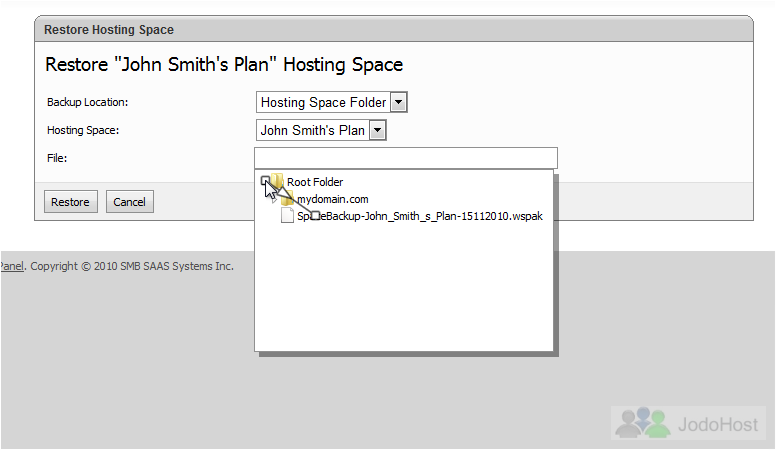The width and height of the screenshot is (776, 450).
Task: Click the Root Folder folder icon
Action: pyautogui.click(x=277, y=181)
